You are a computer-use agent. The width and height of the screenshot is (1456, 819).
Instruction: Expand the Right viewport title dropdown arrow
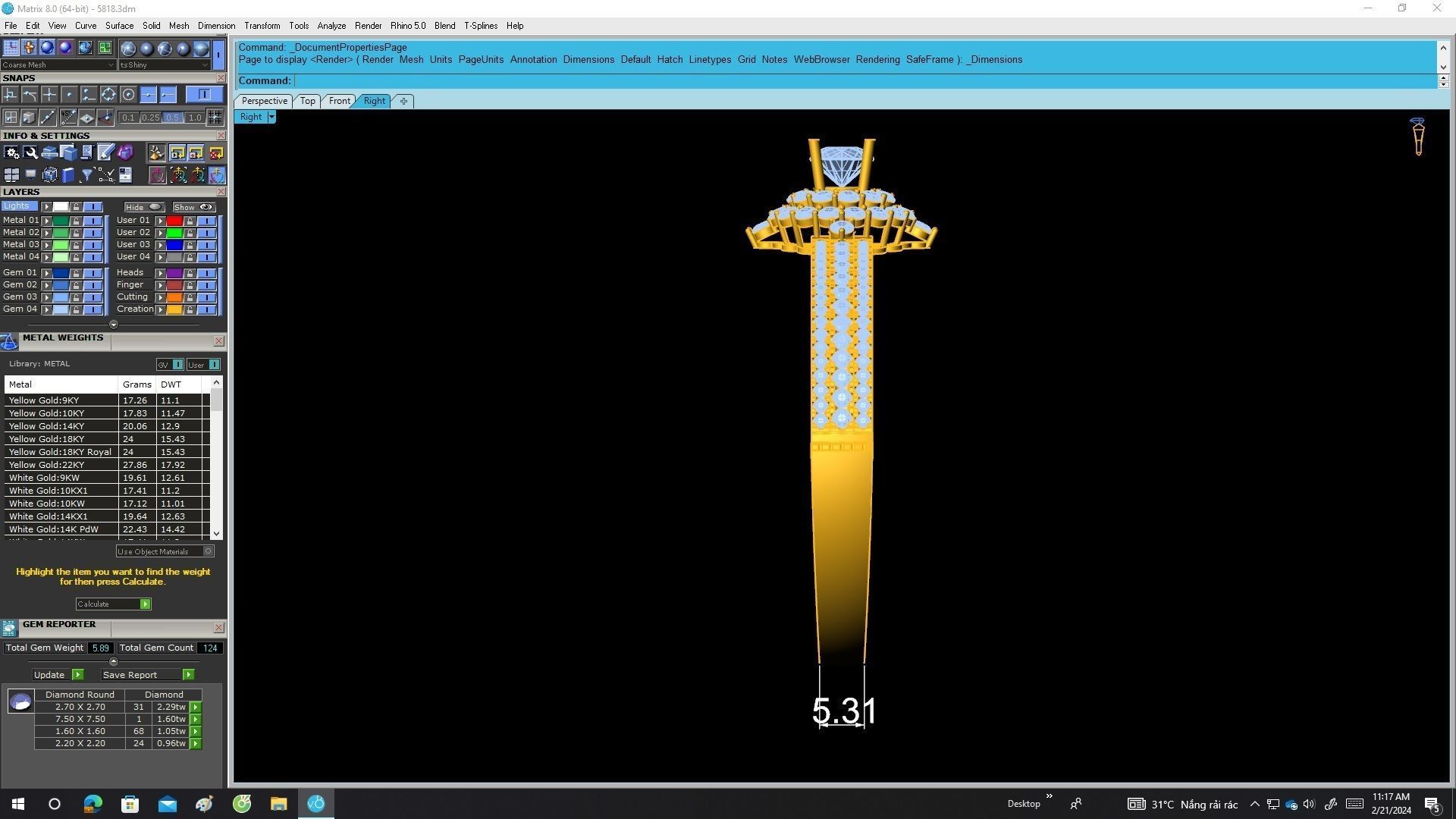click(x=271, y=117)
